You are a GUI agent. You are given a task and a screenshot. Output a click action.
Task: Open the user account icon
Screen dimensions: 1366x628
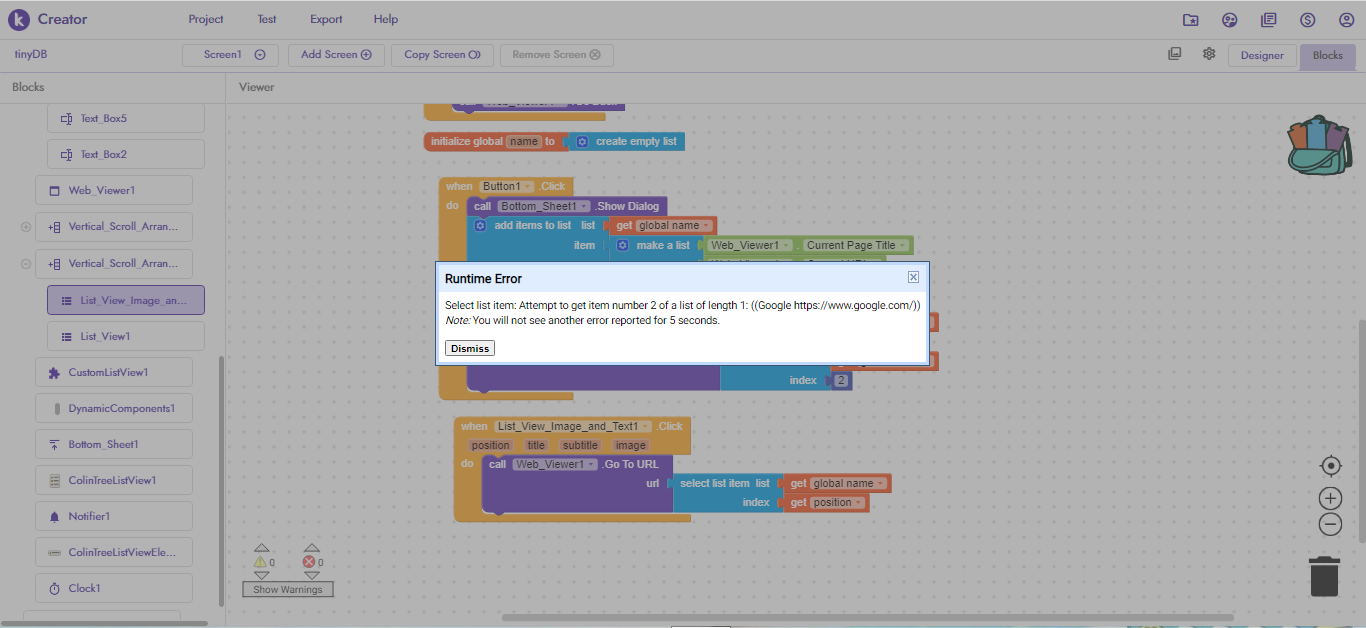(x=1347, y=20)
